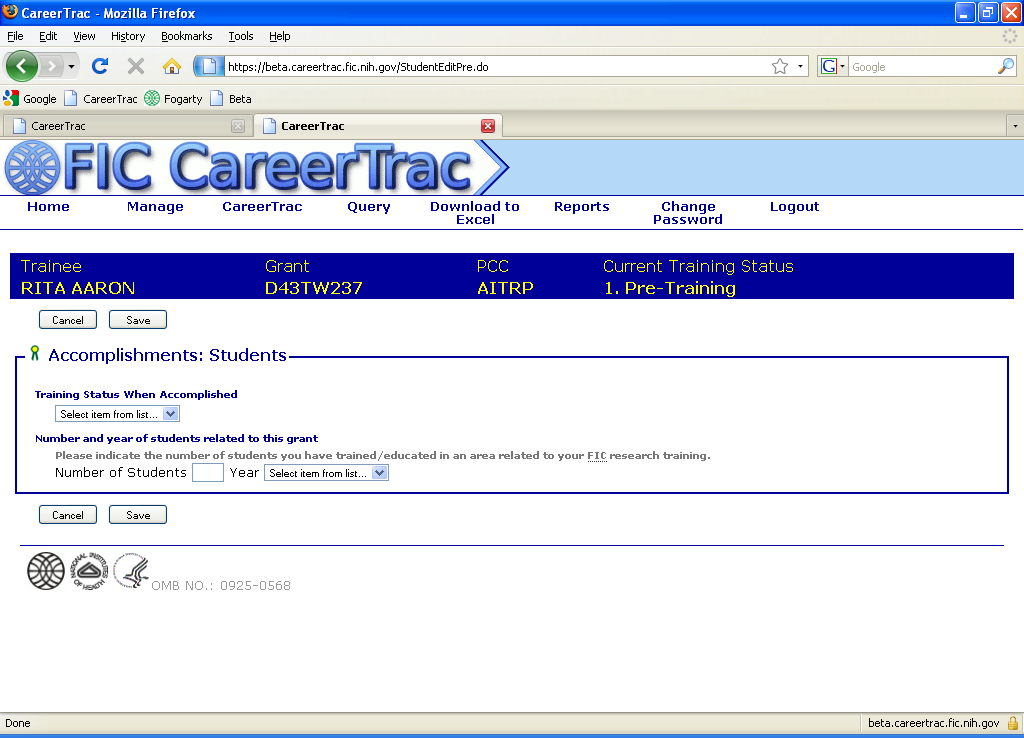1024x738 pixels.
Task: Click the HHS eagle logo in footer
Action: click(131, 571)
